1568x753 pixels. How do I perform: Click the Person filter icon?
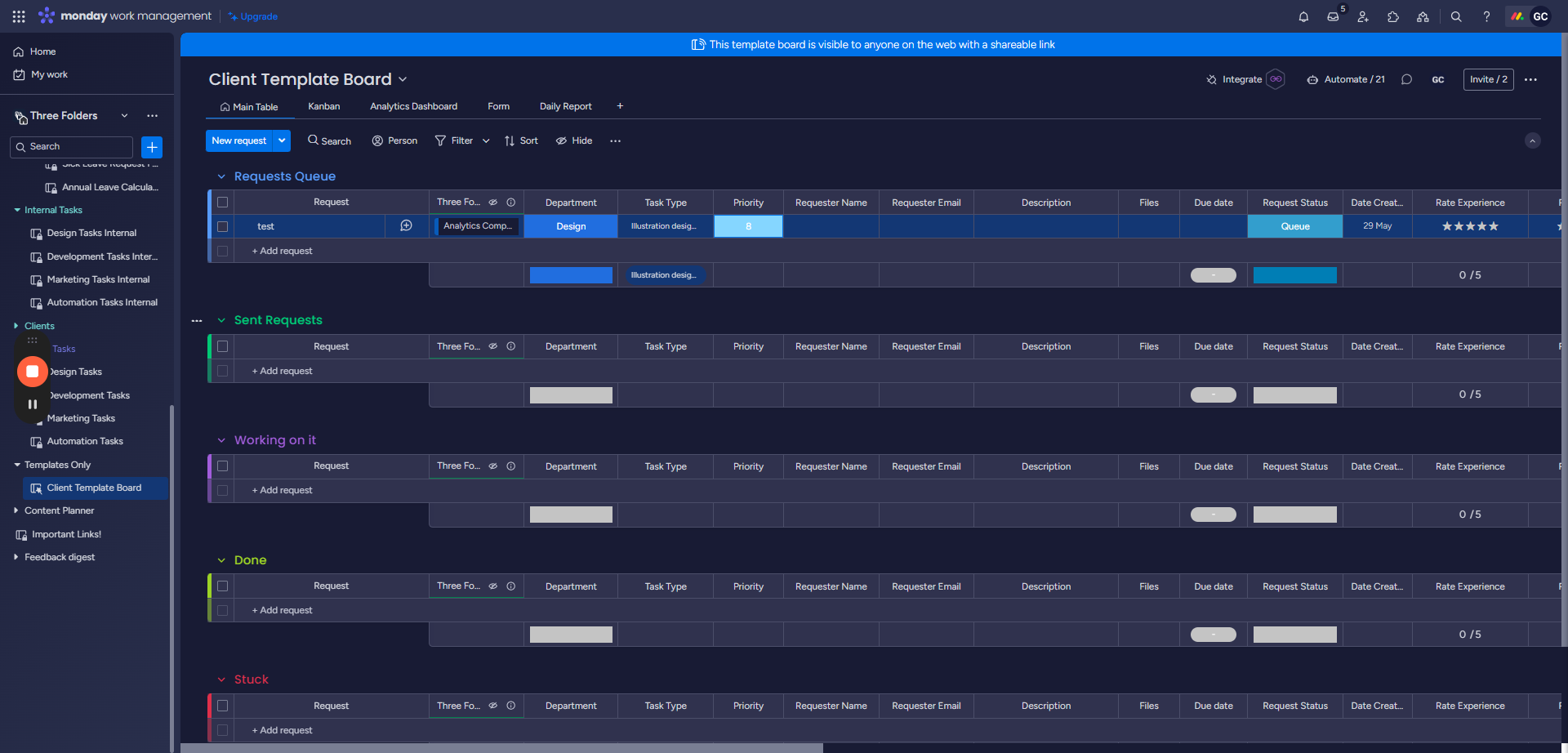[x=377, y=140]
